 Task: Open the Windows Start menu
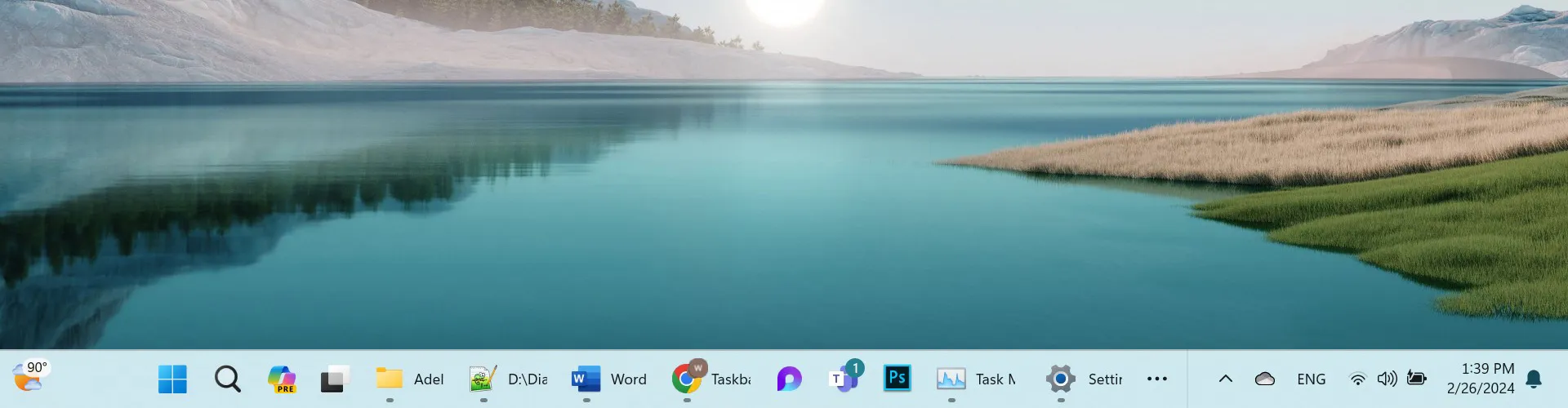click(x=172, y=379)
